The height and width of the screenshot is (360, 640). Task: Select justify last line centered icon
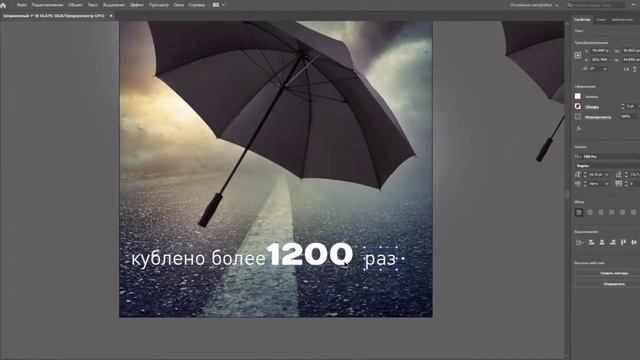pyautogui.click(x=622, y=212)
